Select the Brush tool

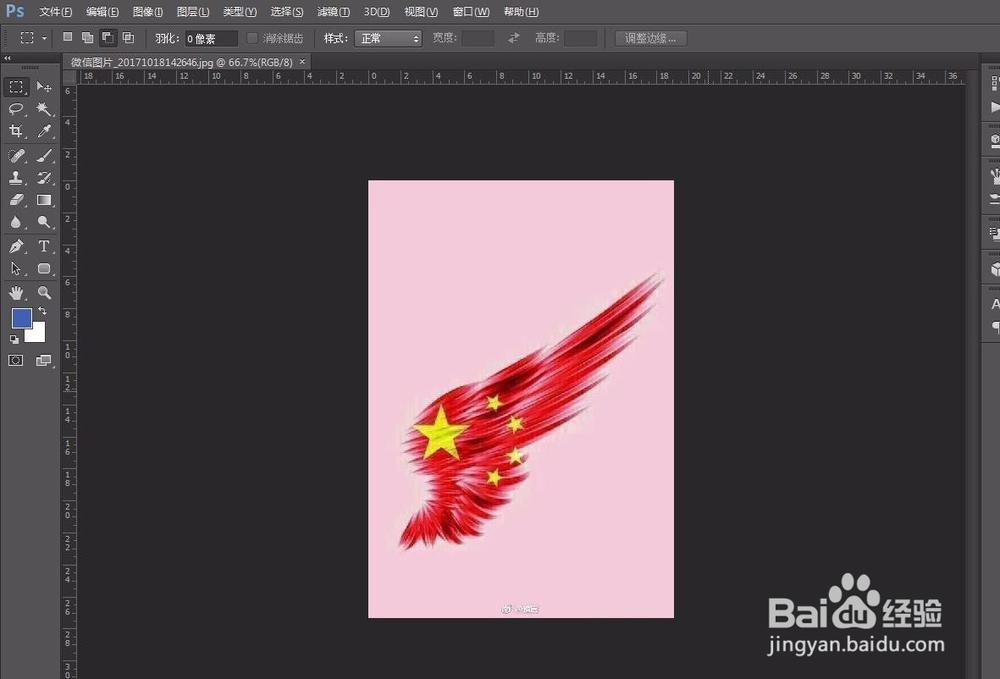coord(44,156)
